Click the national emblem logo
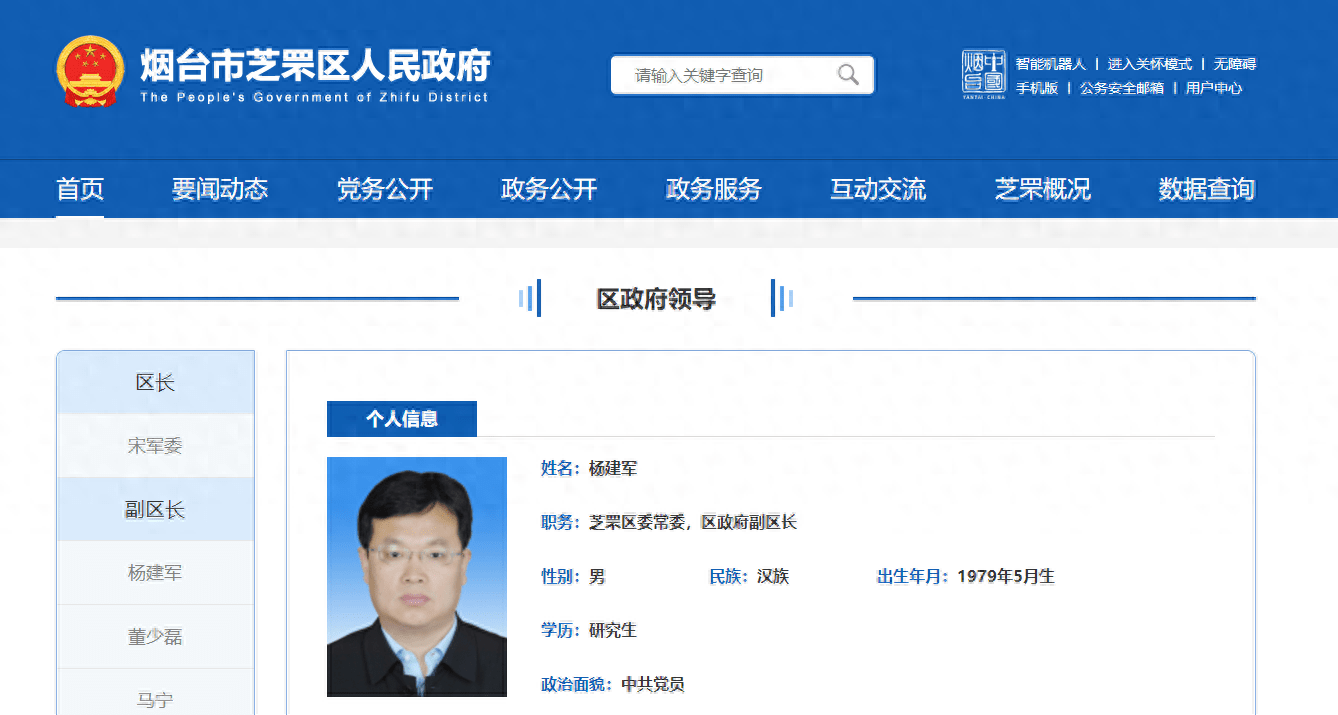1338x715 pixels. [91, 72]
